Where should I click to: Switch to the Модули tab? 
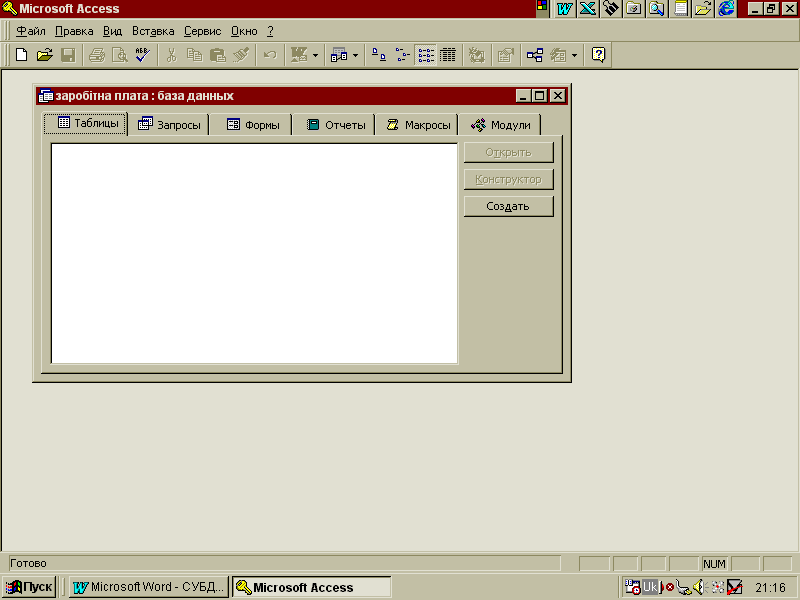500,125
